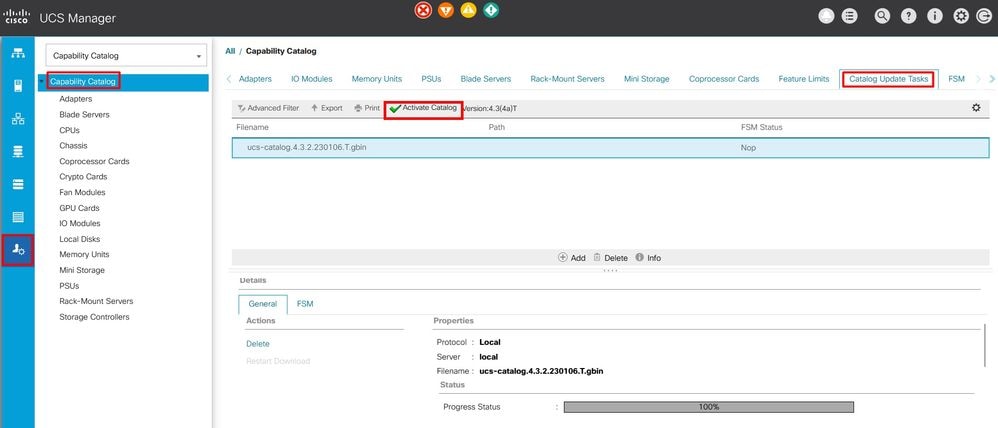The height and width of the screenshot is (428, 998).
Task: Click the logout icon in header
Action: (983, 17)
